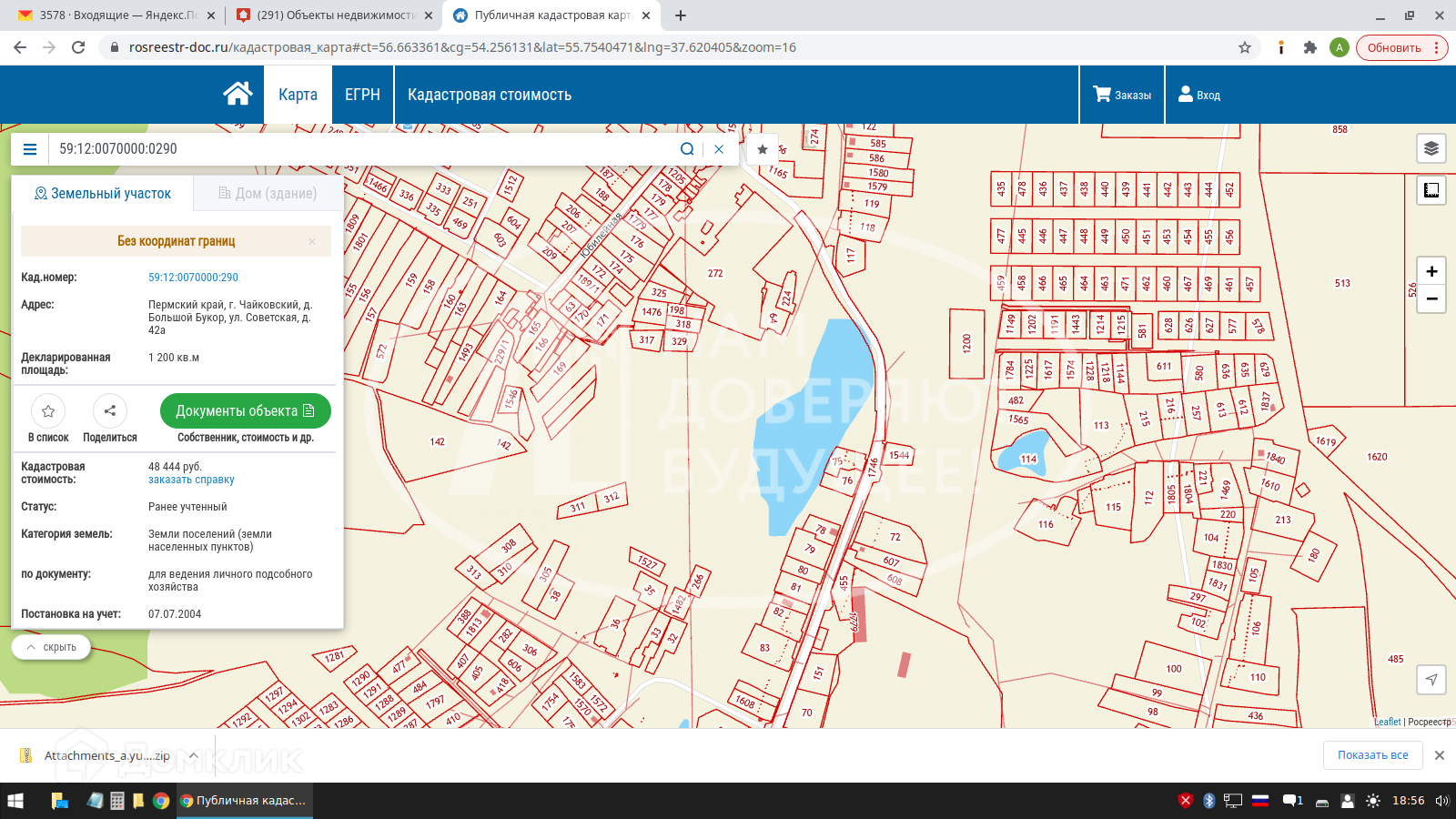
Task: Click the magnifier search icon
Action: 687,149
